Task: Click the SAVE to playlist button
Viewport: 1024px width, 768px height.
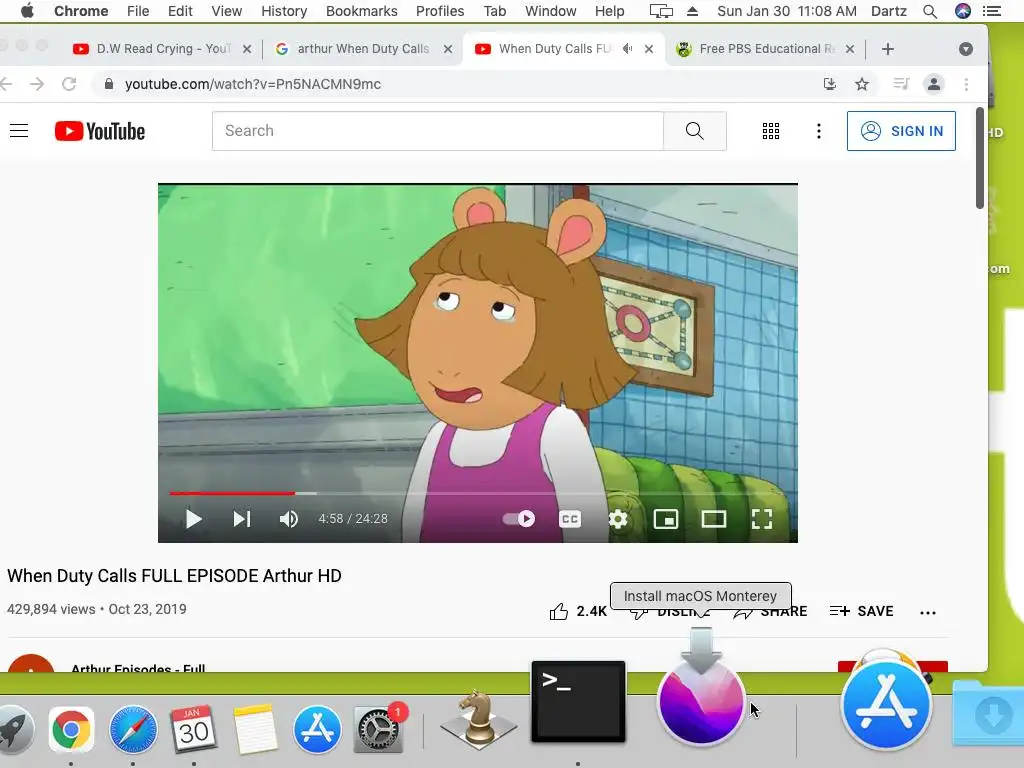Action: click(x=861, y=611)
